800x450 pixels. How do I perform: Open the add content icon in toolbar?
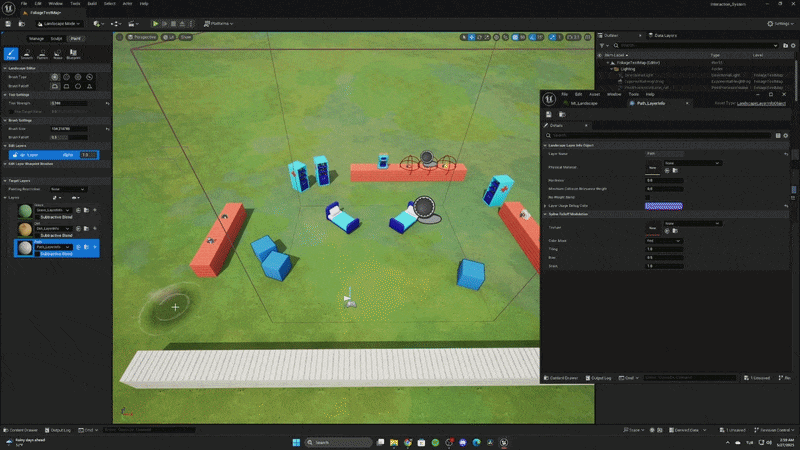click(98, 23)
